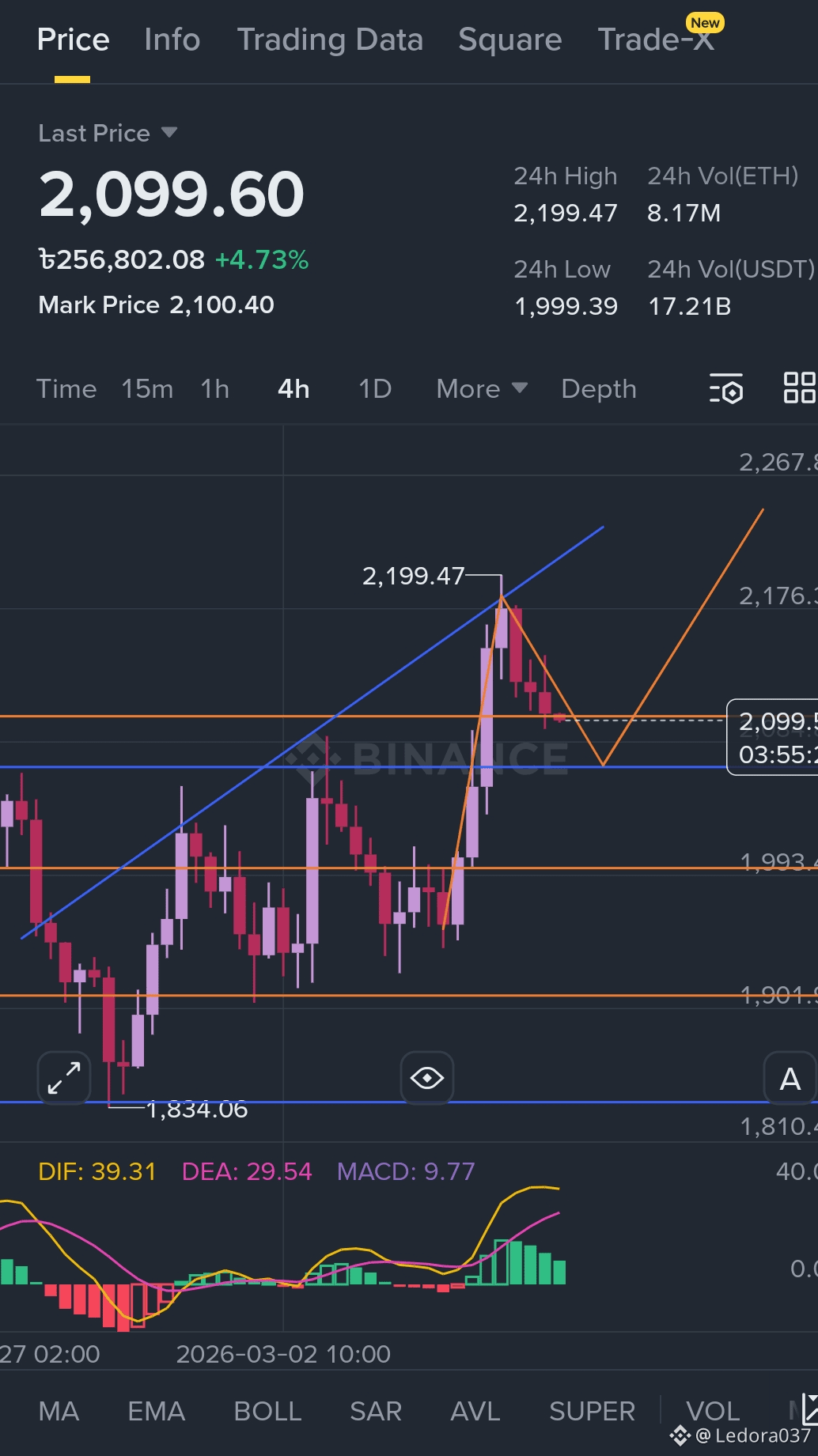Tap the MACD: 9.77 readout
This screenshot has width=818, height=1456.
pyautogui.click(x=406, y=1170)
